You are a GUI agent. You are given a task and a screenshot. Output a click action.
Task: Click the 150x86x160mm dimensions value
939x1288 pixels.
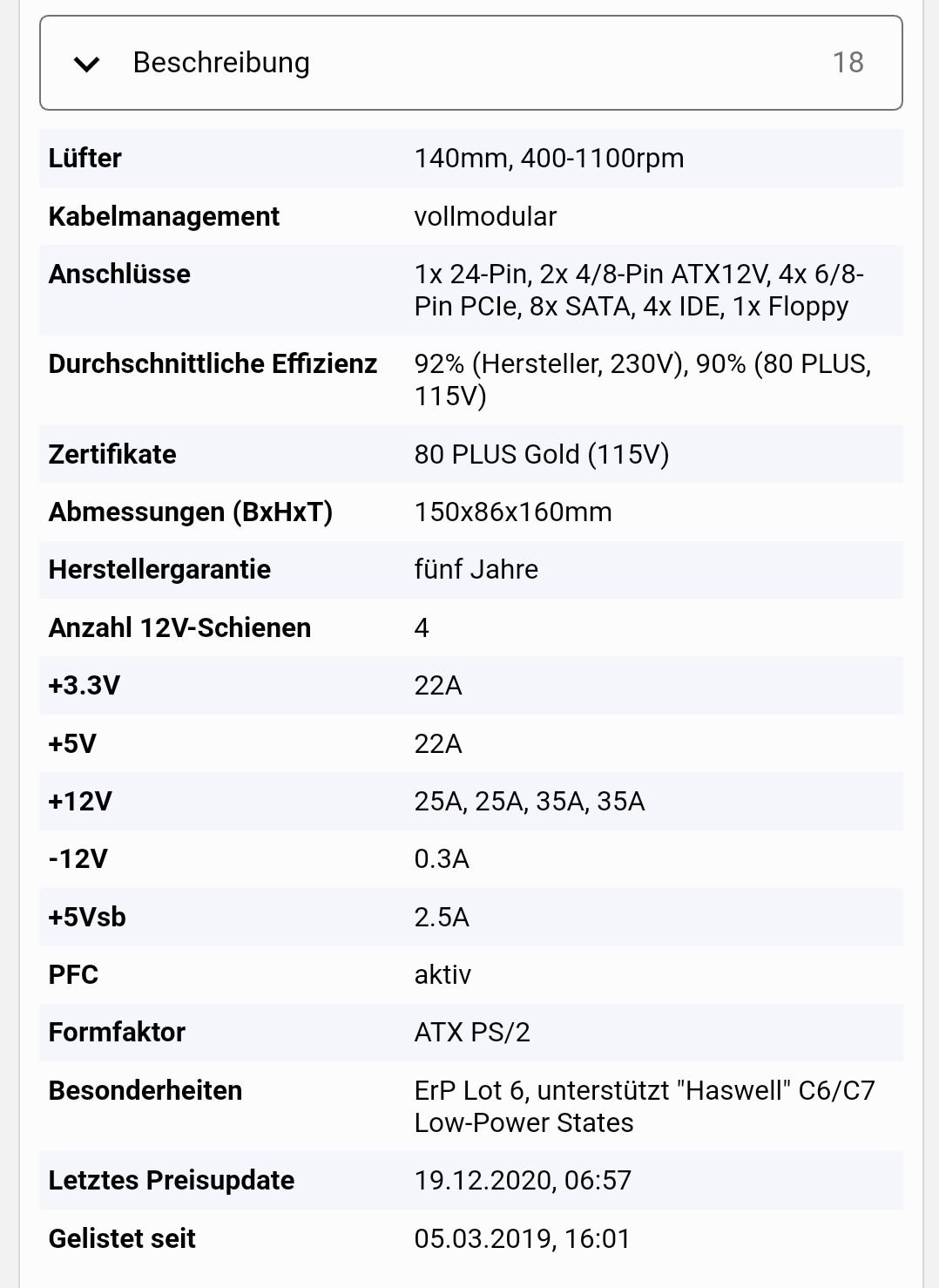[513, 512]
